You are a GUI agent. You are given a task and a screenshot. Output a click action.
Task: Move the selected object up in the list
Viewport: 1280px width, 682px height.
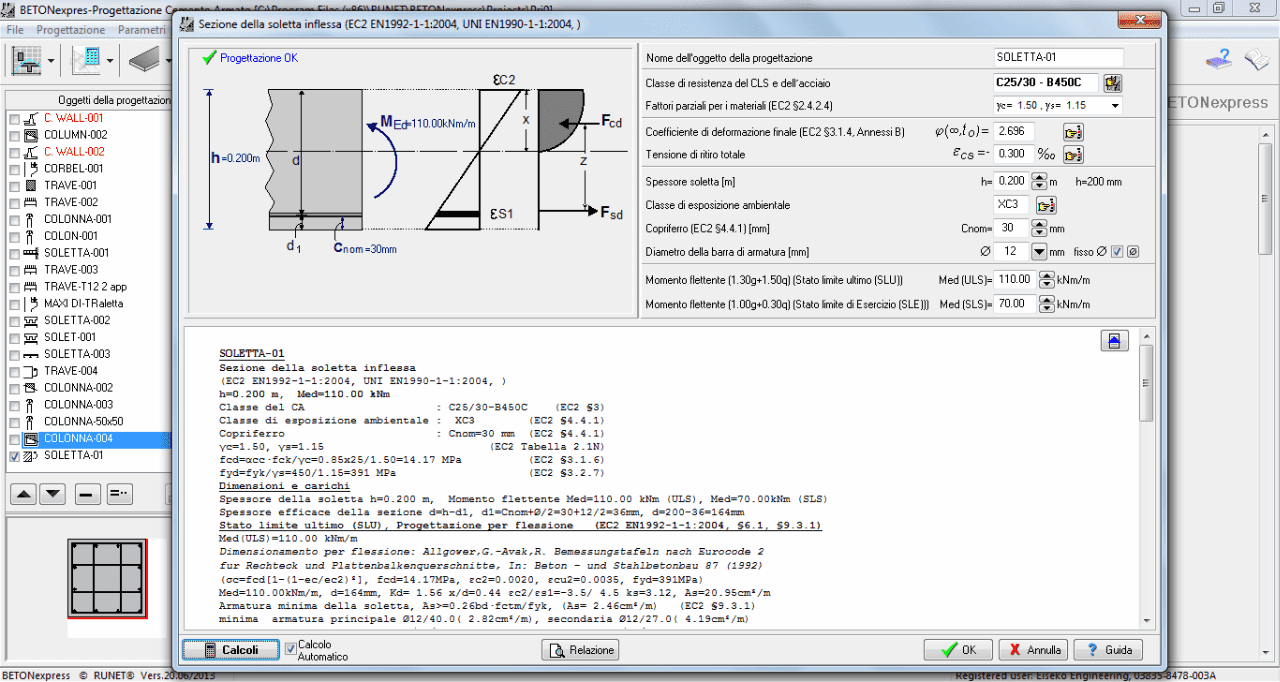(x=24, y=494)
